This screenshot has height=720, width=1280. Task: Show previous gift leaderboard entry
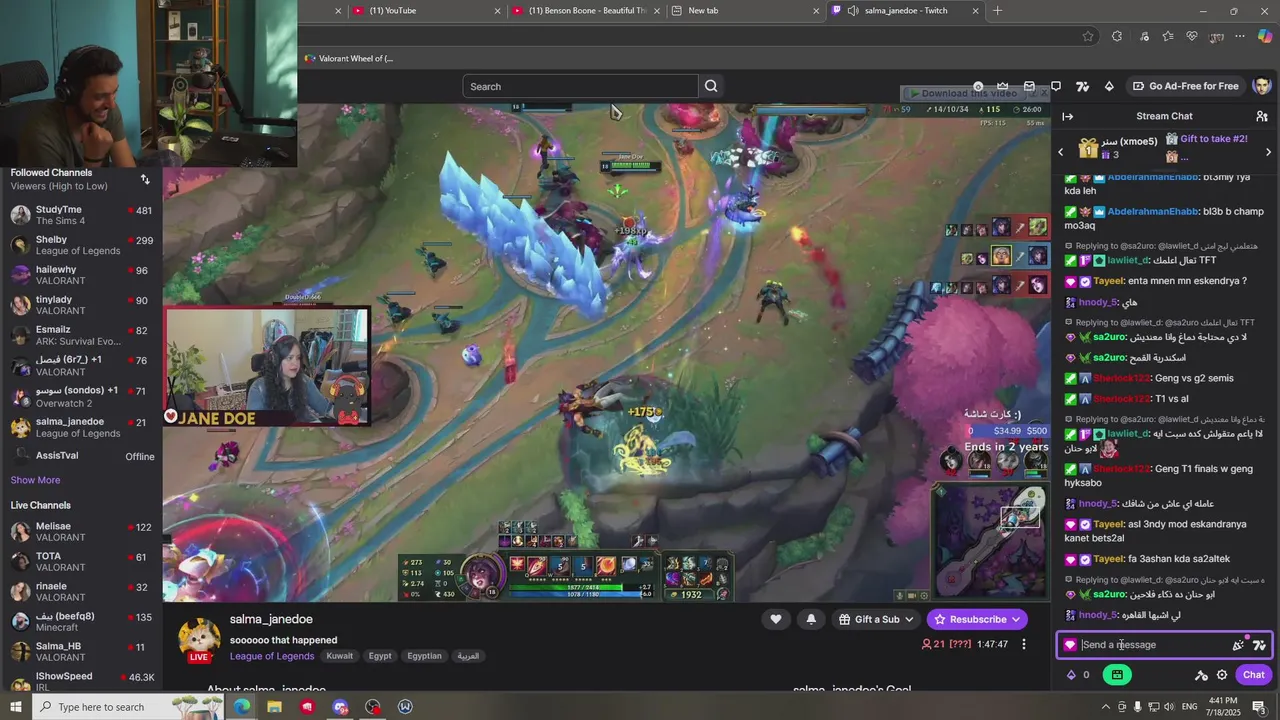coord(1061,152)
